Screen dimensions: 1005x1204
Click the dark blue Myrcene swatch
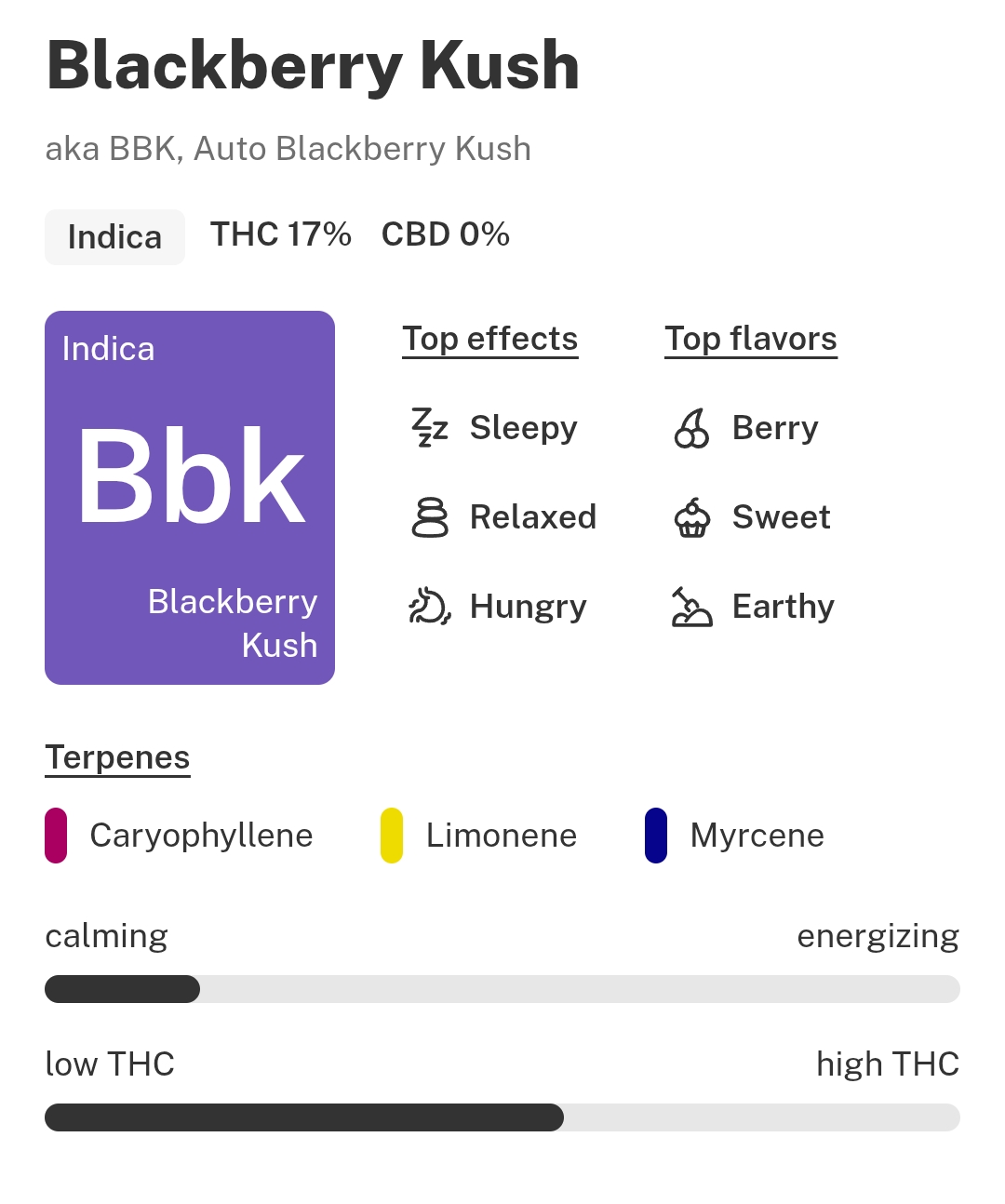pos(656,836)
